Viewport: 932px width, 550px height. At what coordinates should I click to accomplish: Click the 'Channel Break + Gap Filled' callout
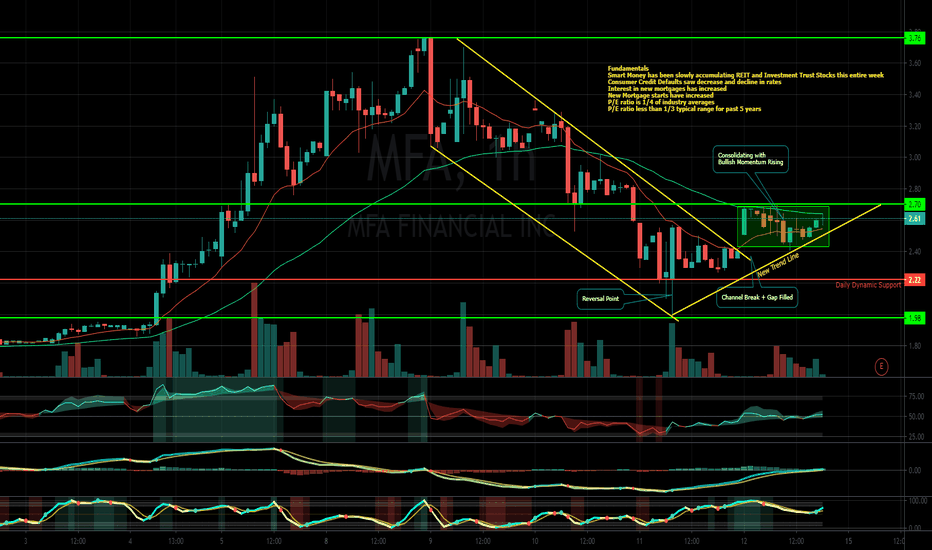pyautogui.click(x=757, y=297)
